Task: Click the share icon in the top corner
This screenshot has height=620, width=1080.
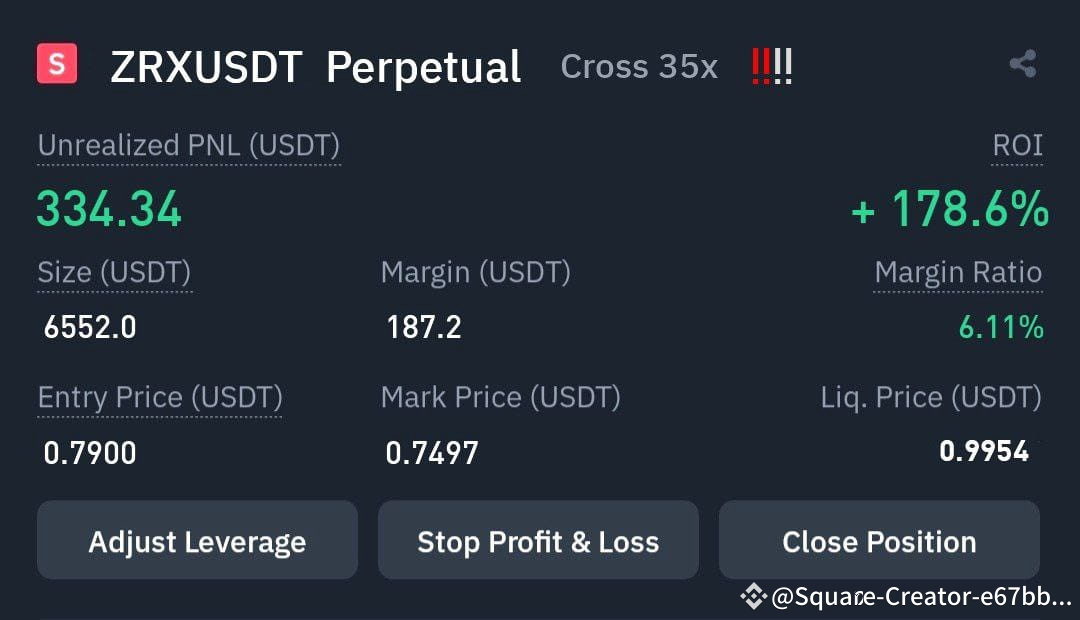Action: (x=1022, y=64)
